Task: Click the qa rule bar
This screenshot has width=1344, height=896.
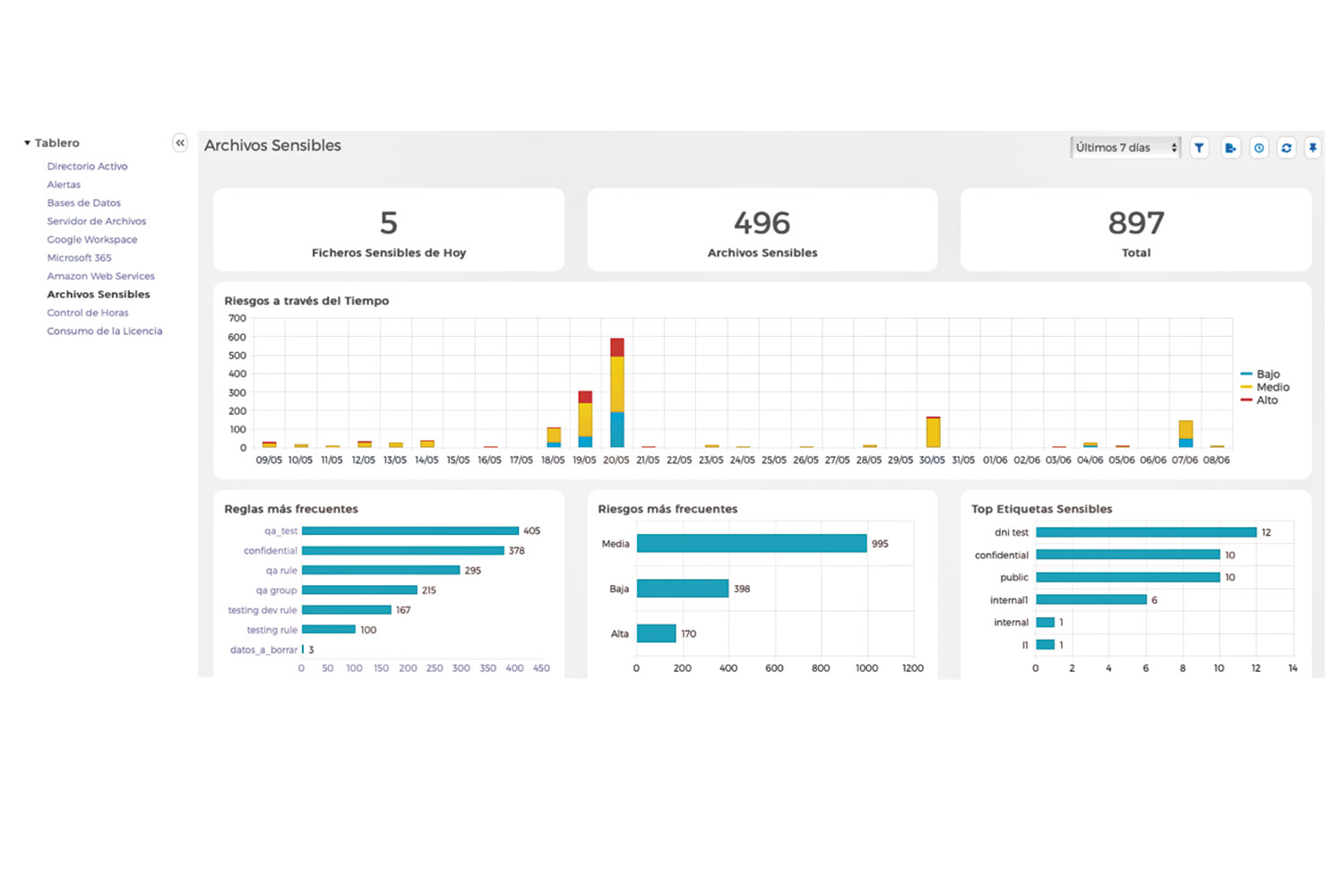Action: (381, 570)
